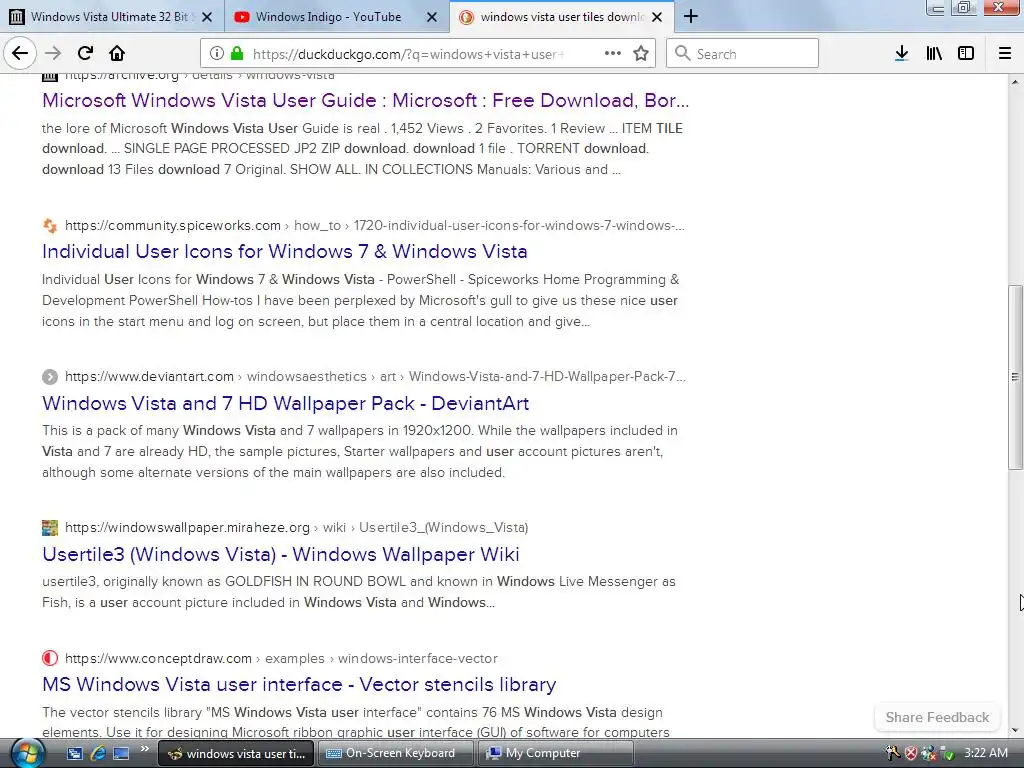The height and width of the screenshot is (768, 1024).
Task: Click the scrollbar up arrow
Action: click(x=1015, y=82)
